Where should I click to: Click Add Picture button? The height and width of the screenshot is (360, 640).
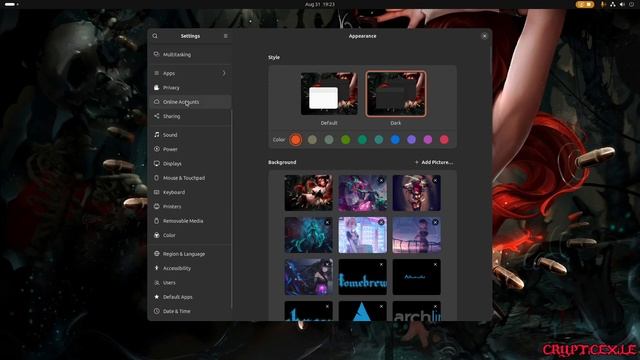point(434,162)
